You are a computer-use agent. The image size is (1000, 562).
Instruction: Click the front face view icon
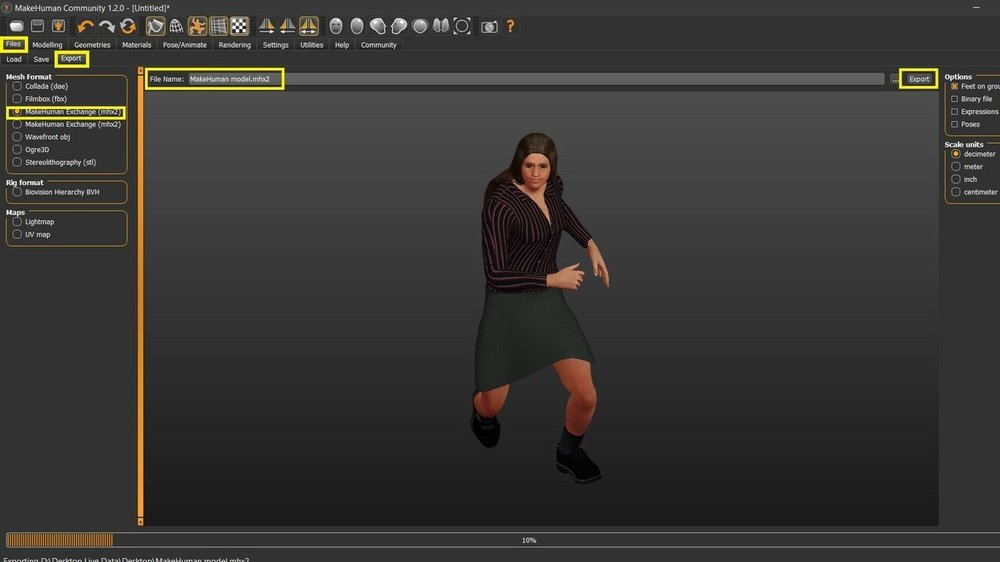click(335, 26)
